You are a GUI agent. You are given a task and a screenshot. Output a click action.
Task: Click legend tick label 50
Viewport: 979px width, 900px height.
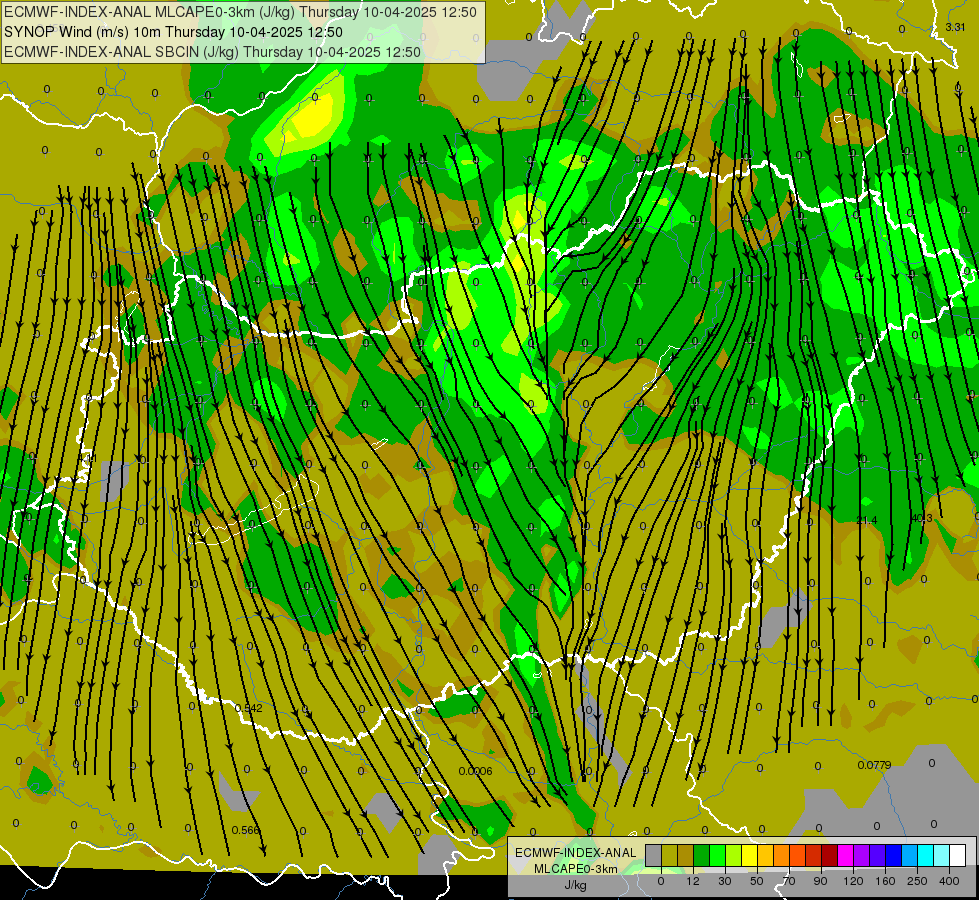point(757,881)
